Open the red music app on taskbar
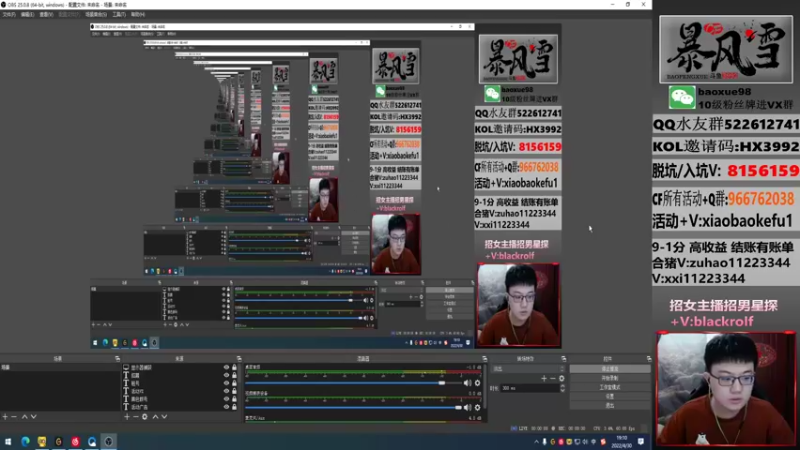The height and width of the screenshot is (450, 800). pos(75,442)
